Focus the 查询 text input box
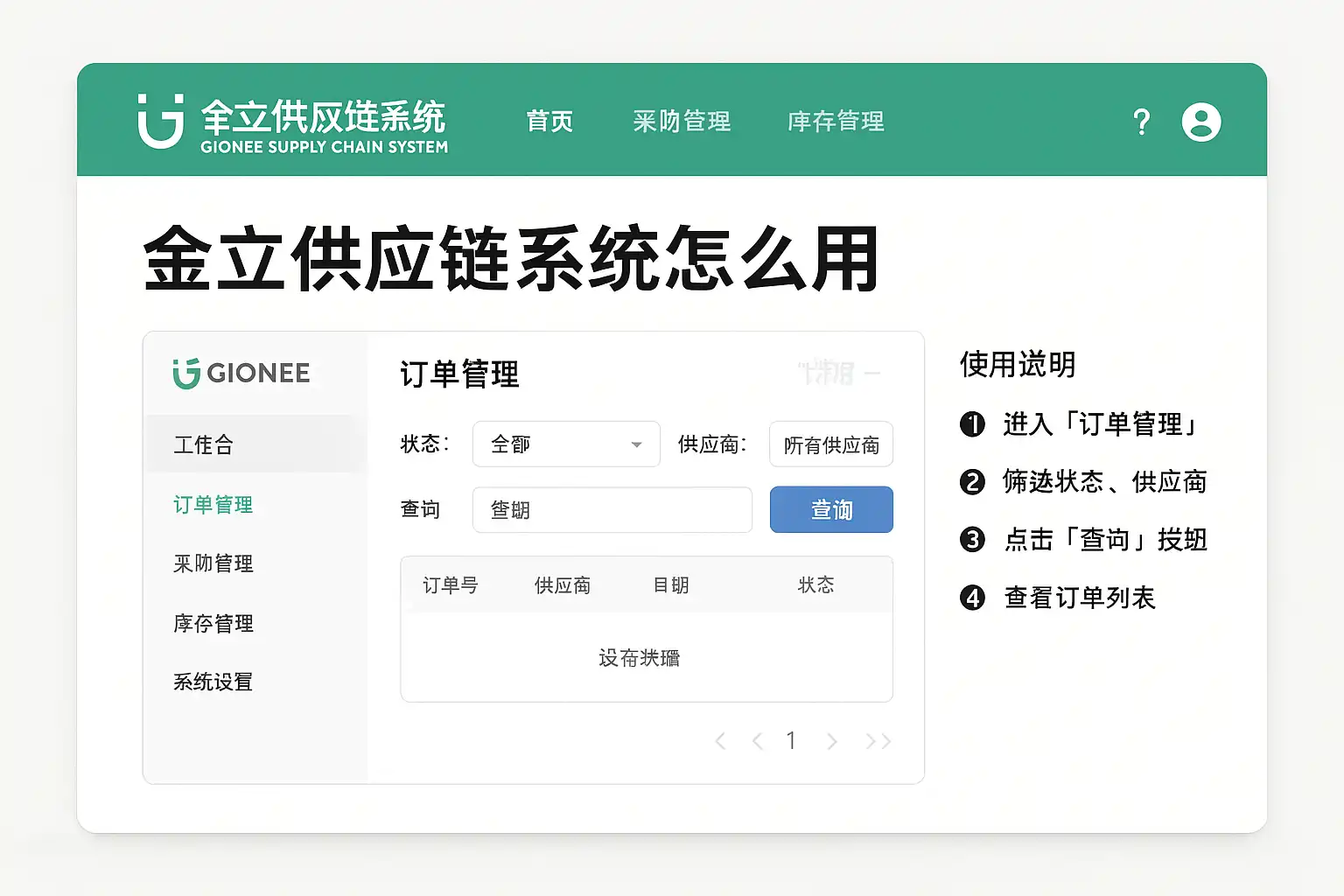 tap(612, 509)
